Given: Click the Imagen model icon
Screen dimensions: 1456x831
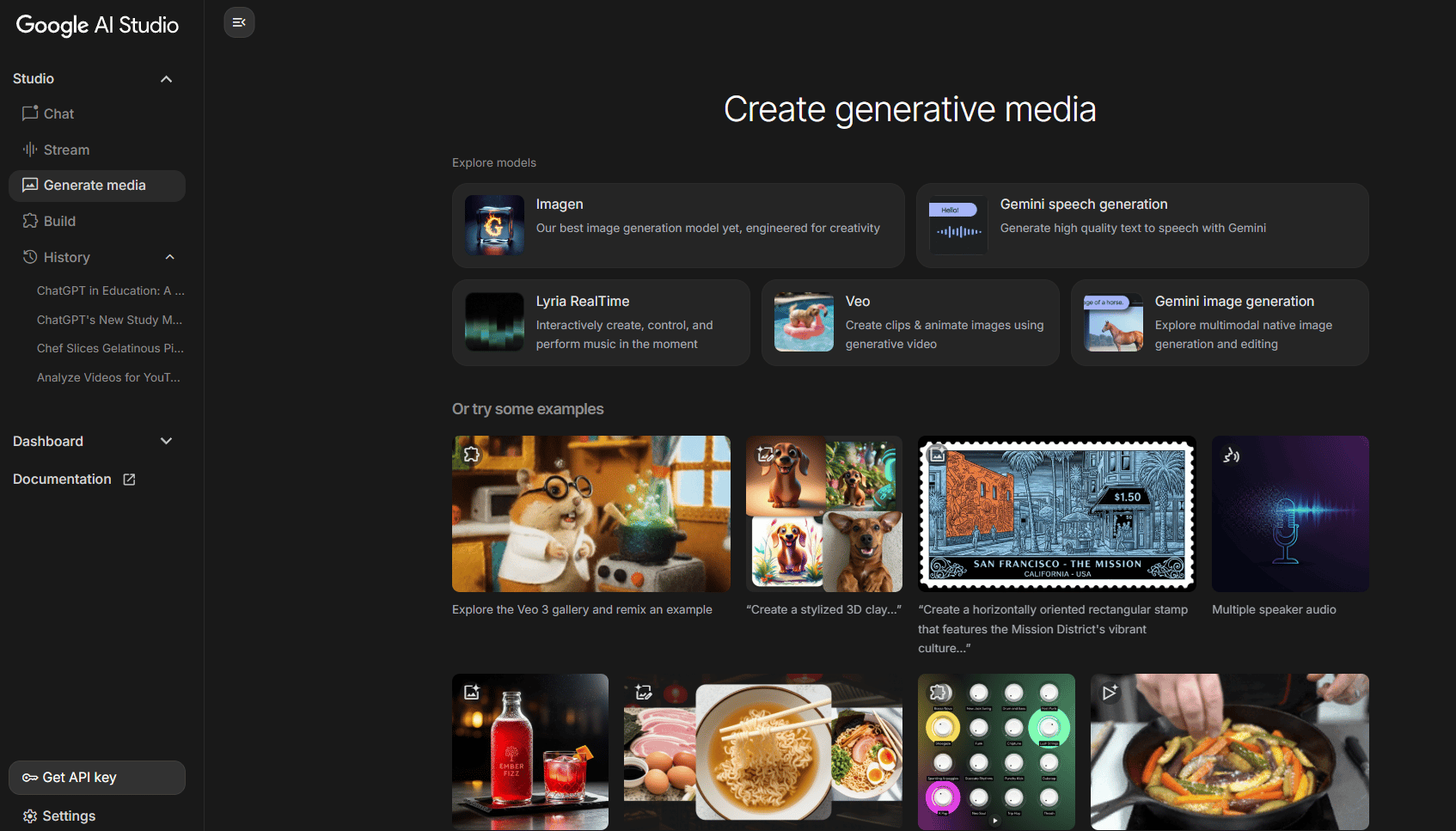Looking at the screenshot, I should click(494, 225).
